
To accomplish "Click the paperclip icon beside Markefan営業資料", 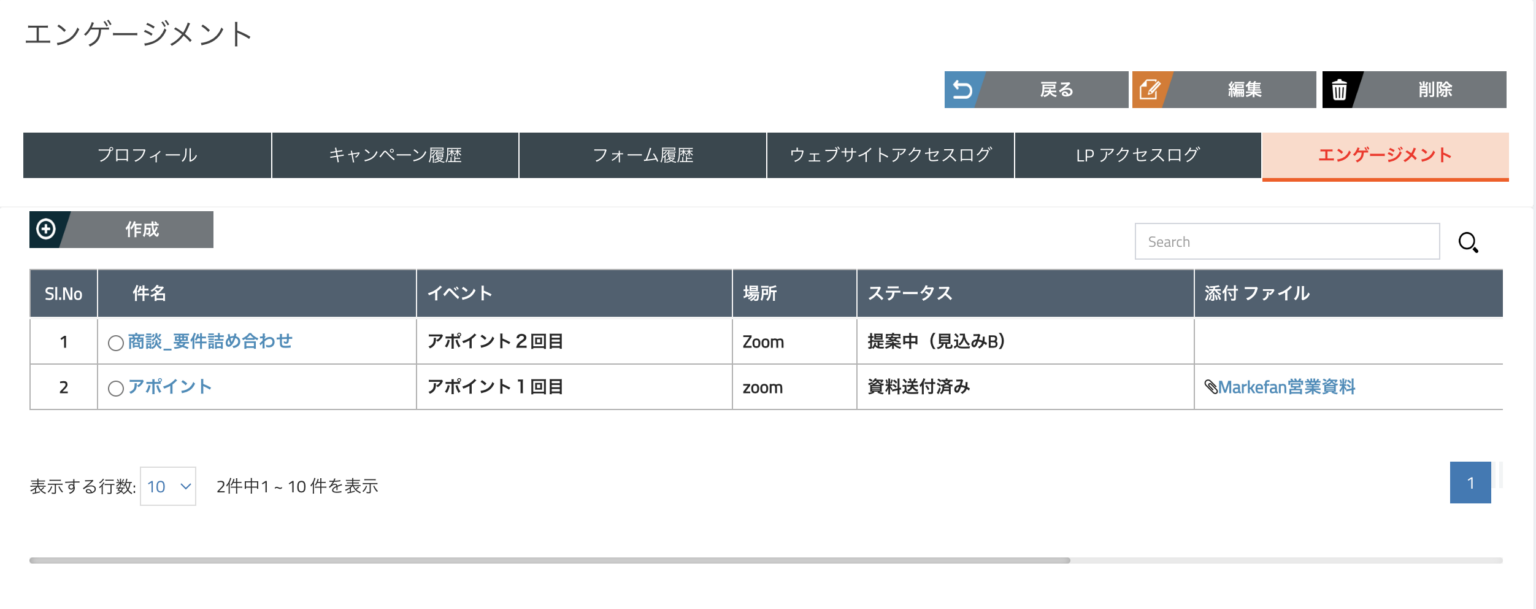I will click(1211, 387).
